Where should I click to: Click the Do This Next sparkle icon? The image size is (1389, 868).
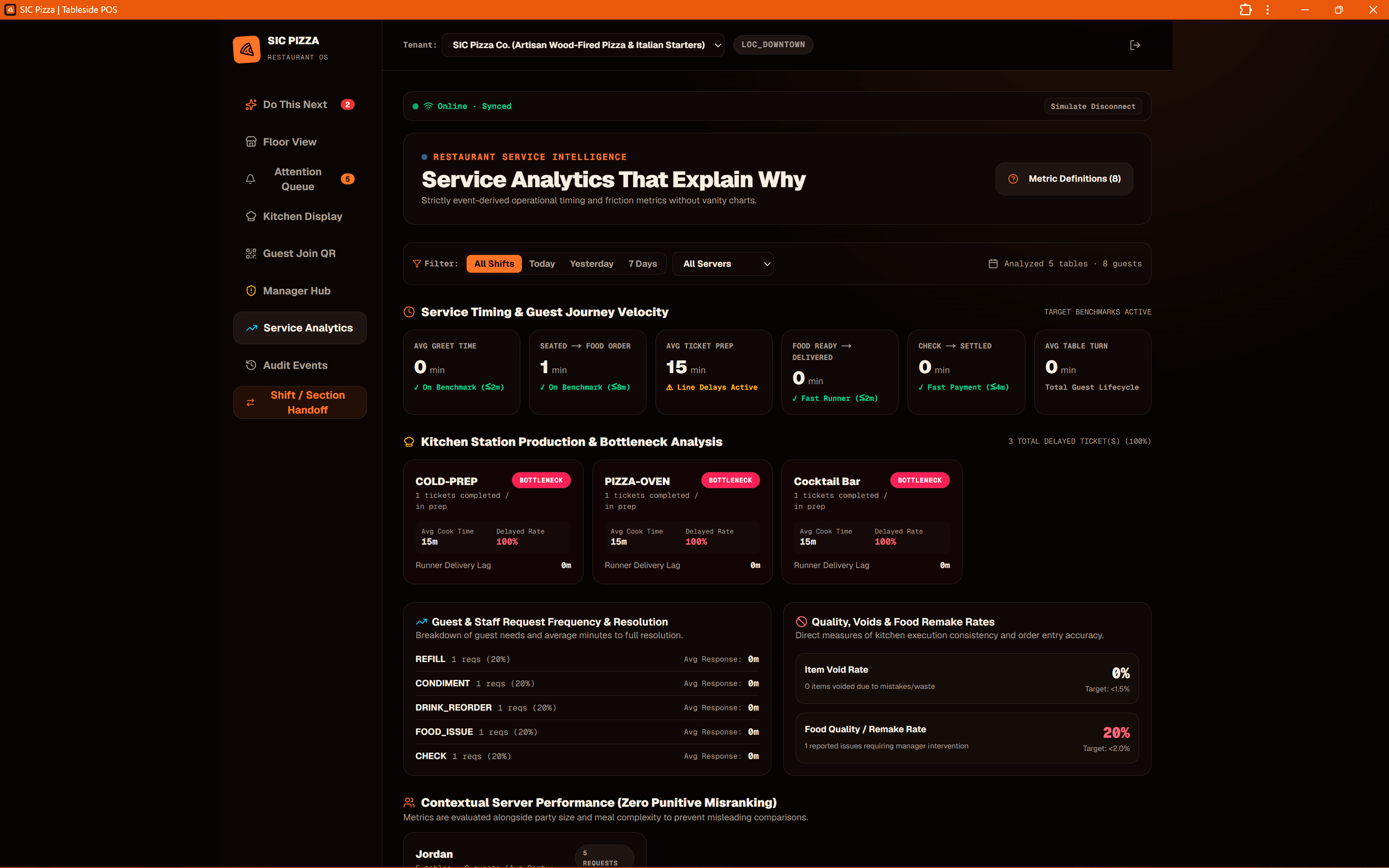pos(251,105)
